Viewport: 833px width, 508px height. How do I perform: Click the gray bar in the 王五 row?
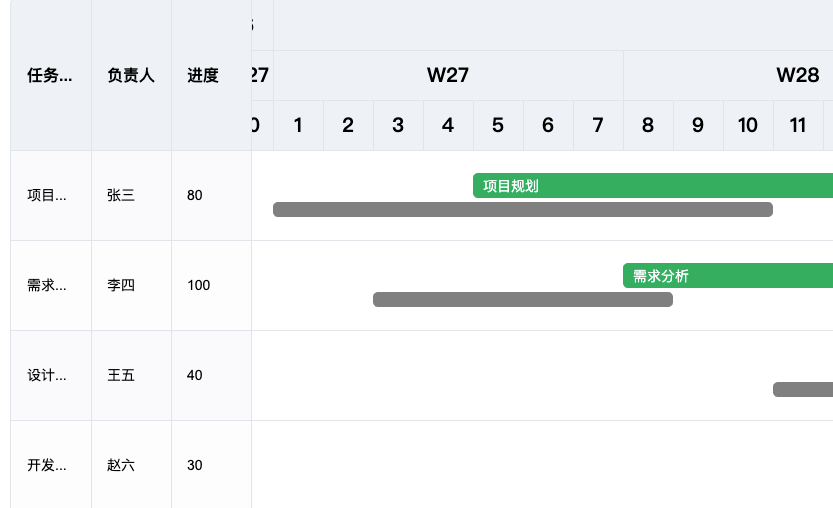[802, 389]
